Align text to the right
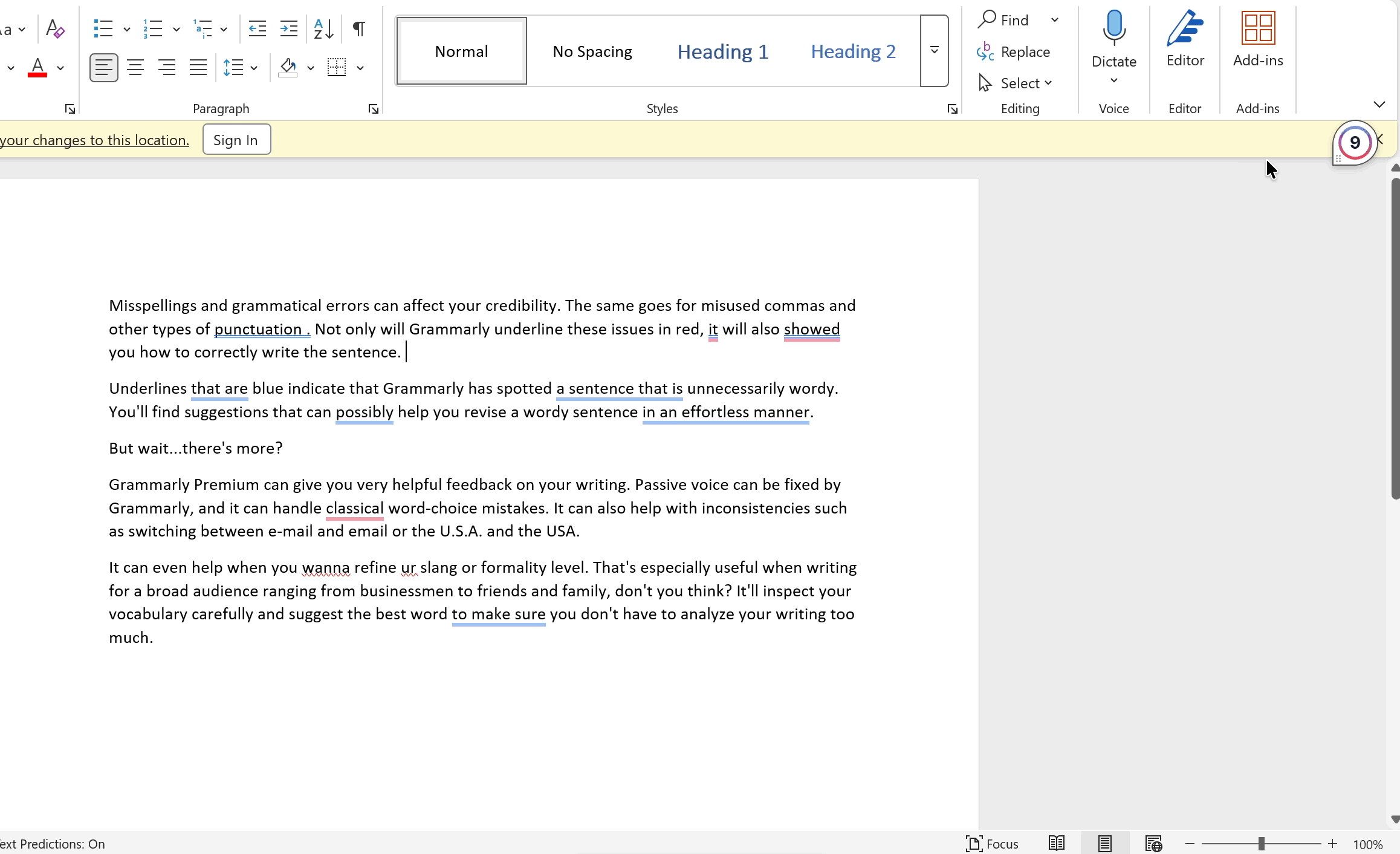1400x854 pixels. click(167, 67)
